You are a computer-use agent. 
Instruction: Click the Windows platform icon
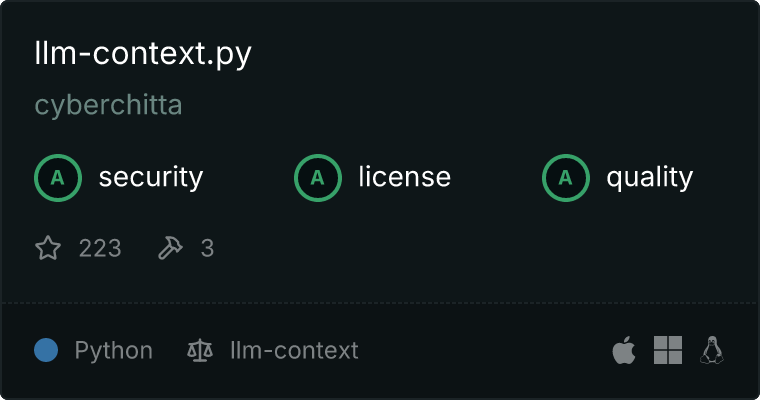coord(668,350)
